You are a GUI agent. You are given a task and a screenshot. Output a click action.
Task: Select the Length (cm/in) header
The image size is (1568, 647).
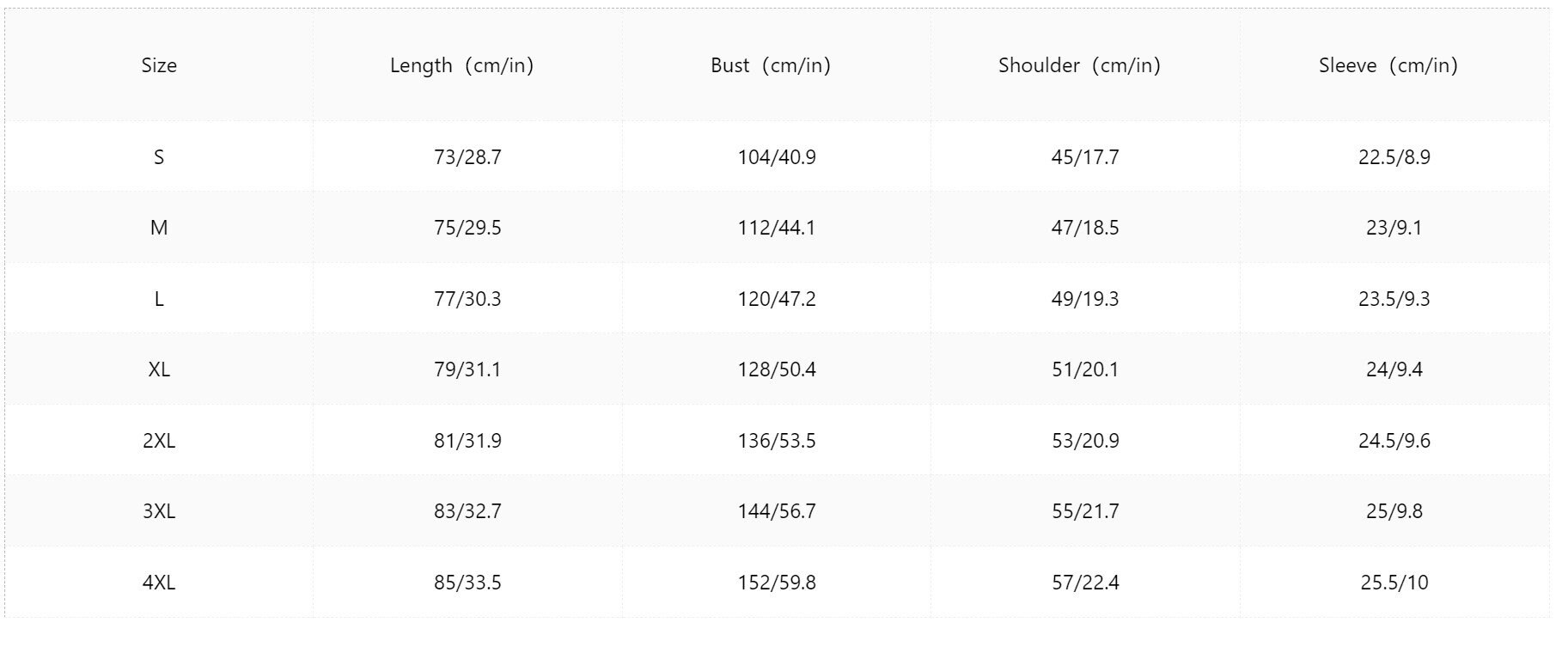[x=462, y=65]
